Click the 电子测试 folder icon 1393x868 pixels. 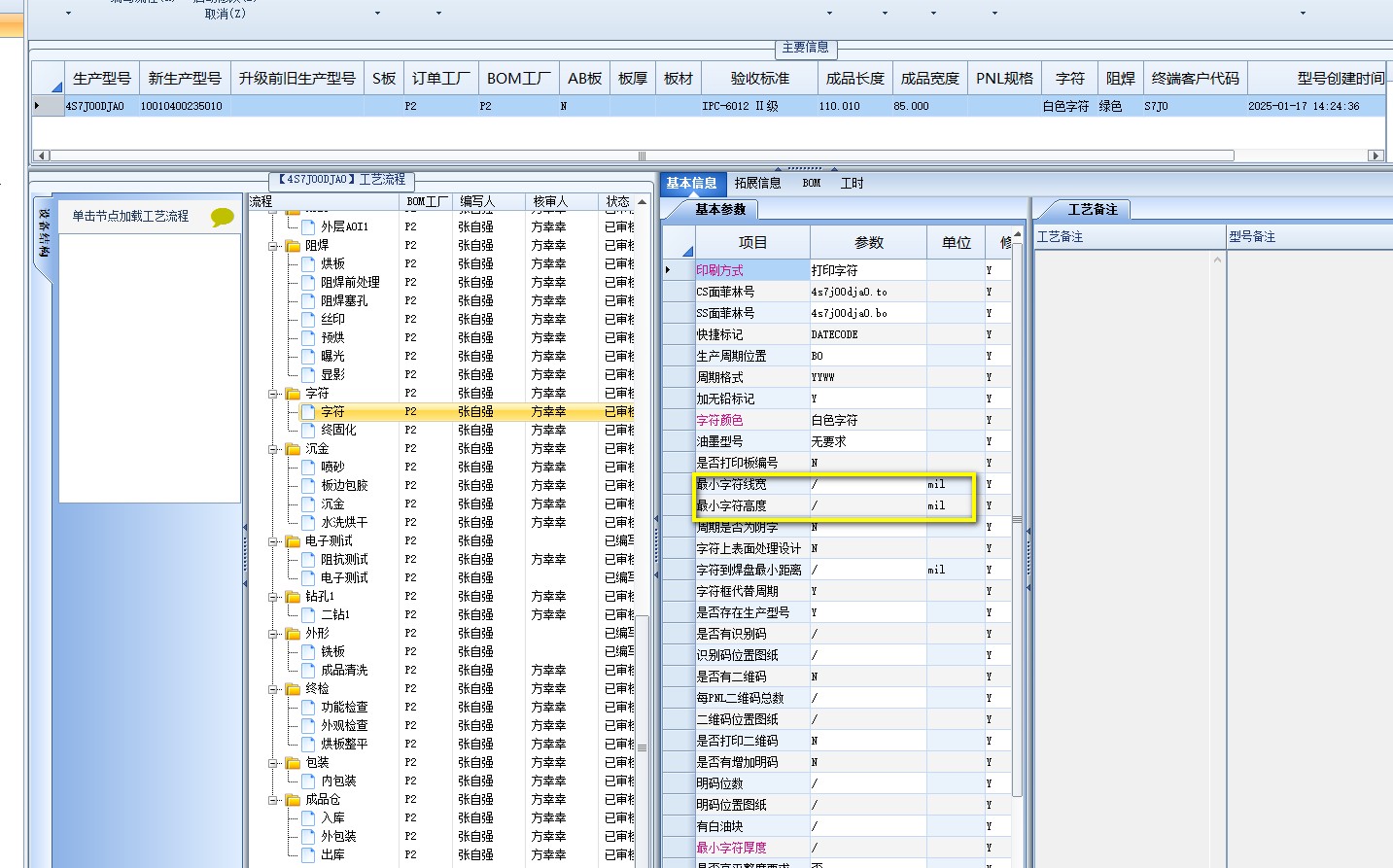point(293,541)
